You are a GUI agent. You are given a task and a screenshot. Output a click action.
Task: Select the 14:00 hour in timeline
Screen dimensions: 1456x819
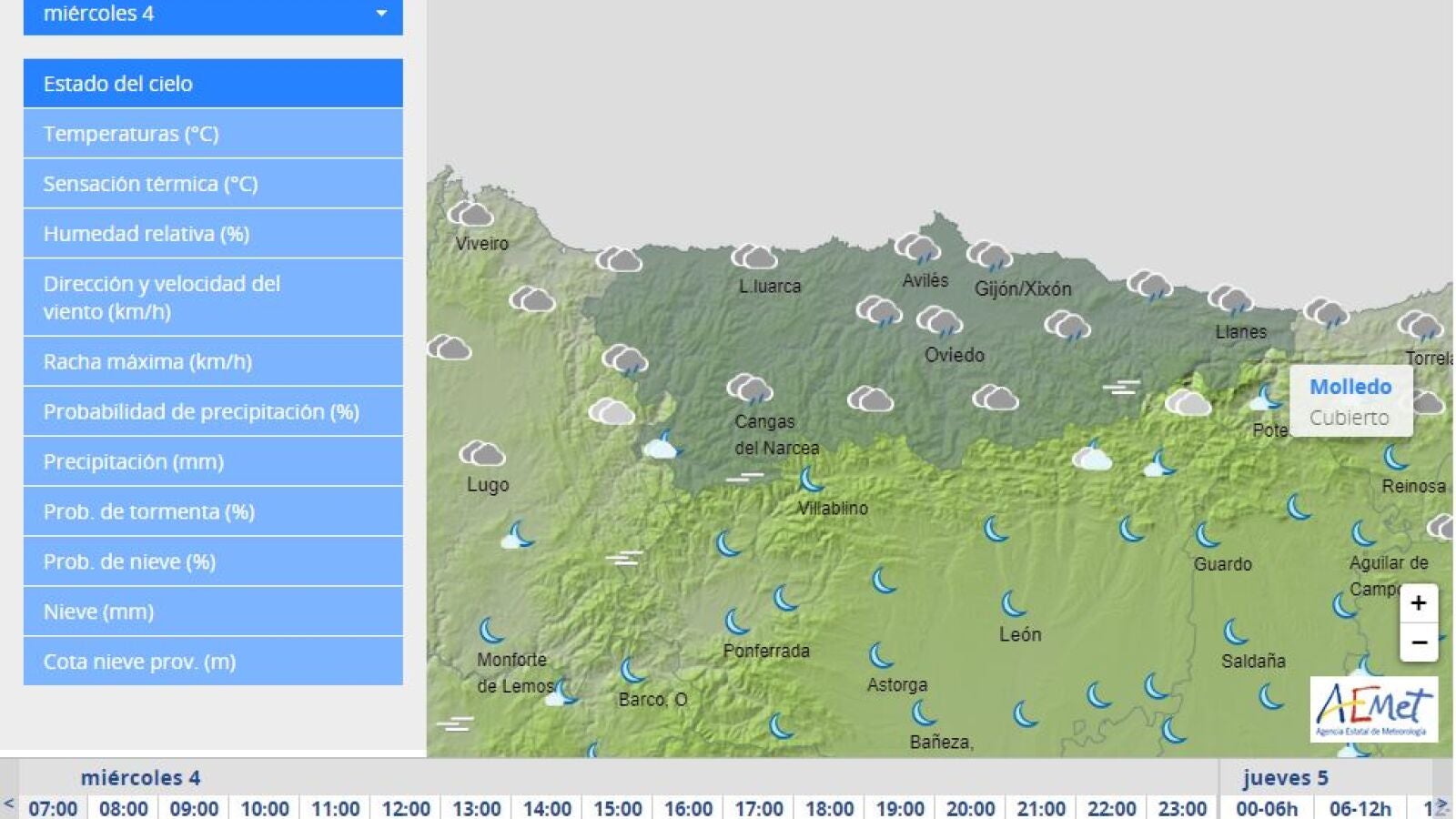[x=547, y=808]
